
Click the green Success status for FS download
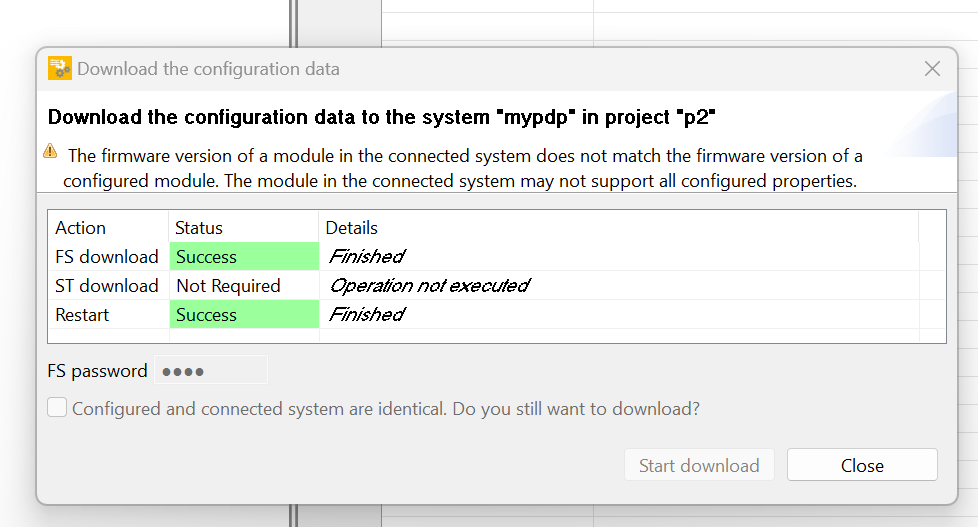(244, 256)
